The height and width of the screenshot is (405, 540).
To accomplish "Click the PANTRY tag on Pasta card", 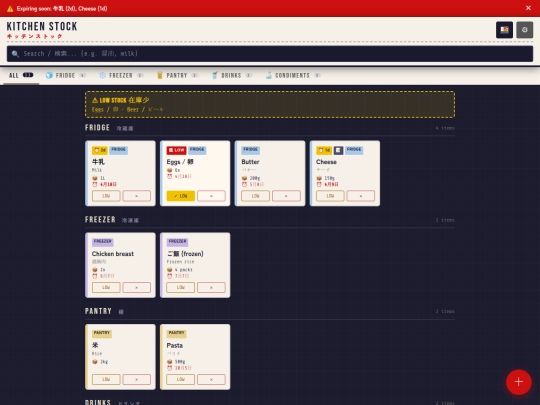I will 176,333.
